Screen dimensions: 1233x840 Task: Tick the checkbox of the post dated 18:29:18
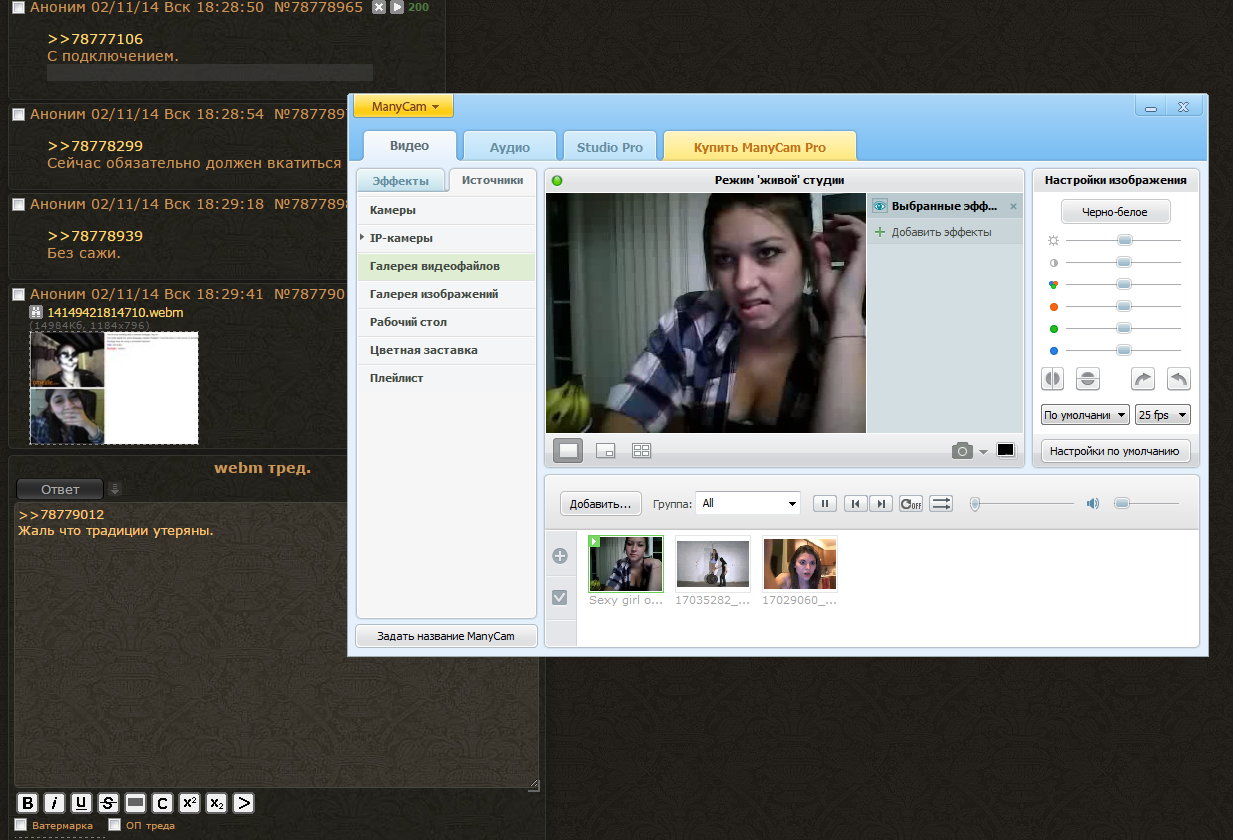[x=18, y=204]
